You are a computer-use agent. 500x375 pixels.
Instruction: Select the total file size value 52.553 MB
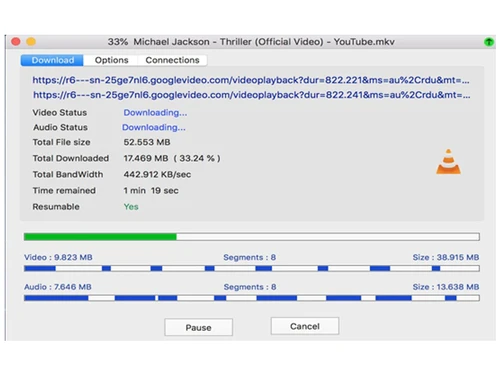coord(147,142)
